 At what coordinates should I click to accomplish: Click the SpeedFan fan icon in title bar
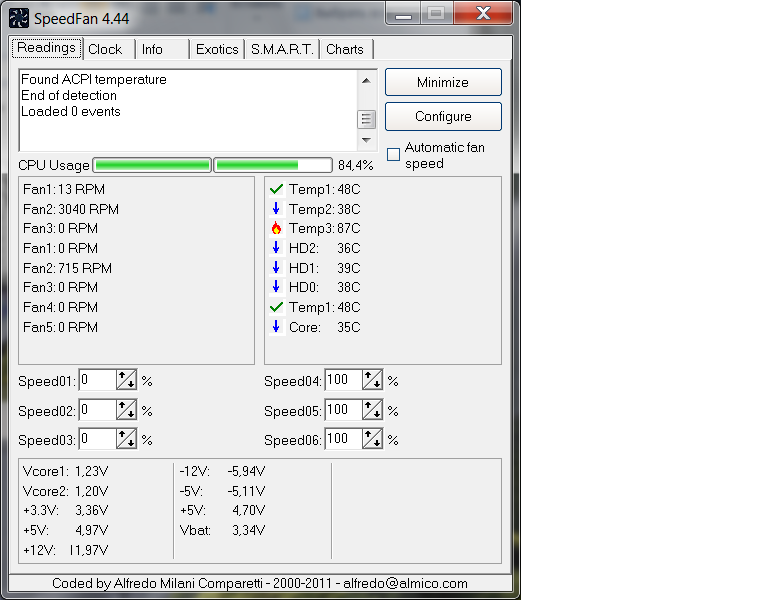19,18
